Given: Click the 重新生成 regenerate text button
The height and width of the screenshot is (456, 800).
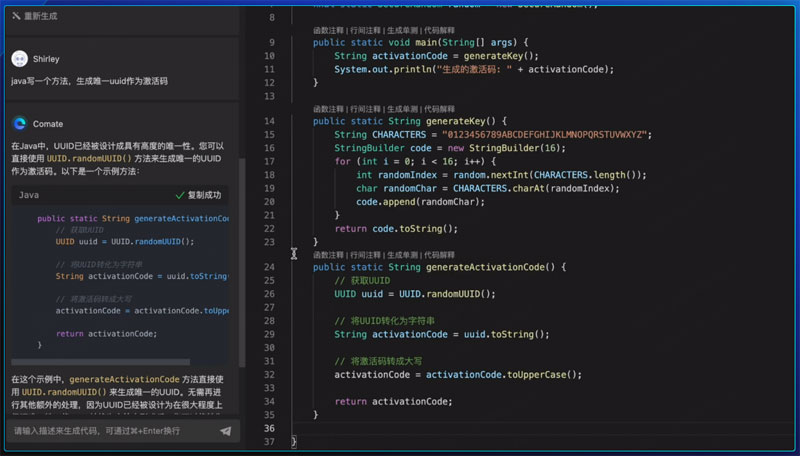Looking at the screenshot, I should point(42,18).
